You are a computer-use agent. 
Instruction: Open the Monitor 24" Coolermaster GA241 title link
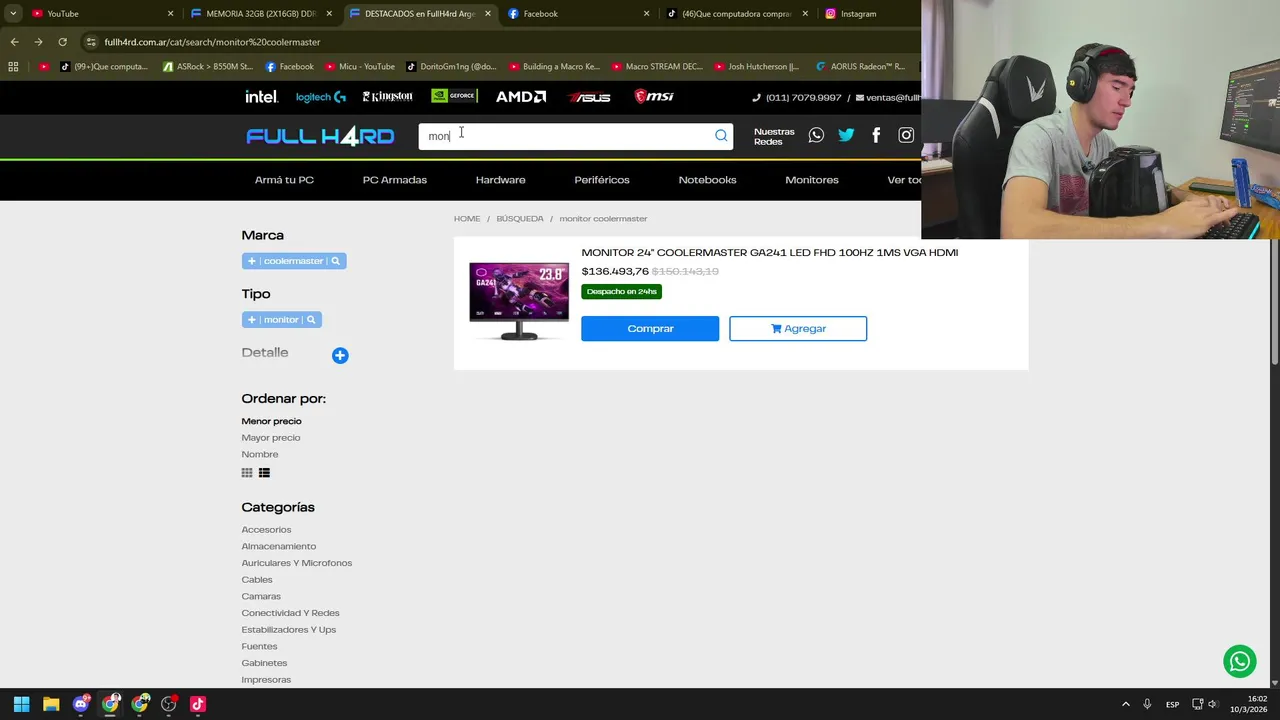tap(770, 253)
